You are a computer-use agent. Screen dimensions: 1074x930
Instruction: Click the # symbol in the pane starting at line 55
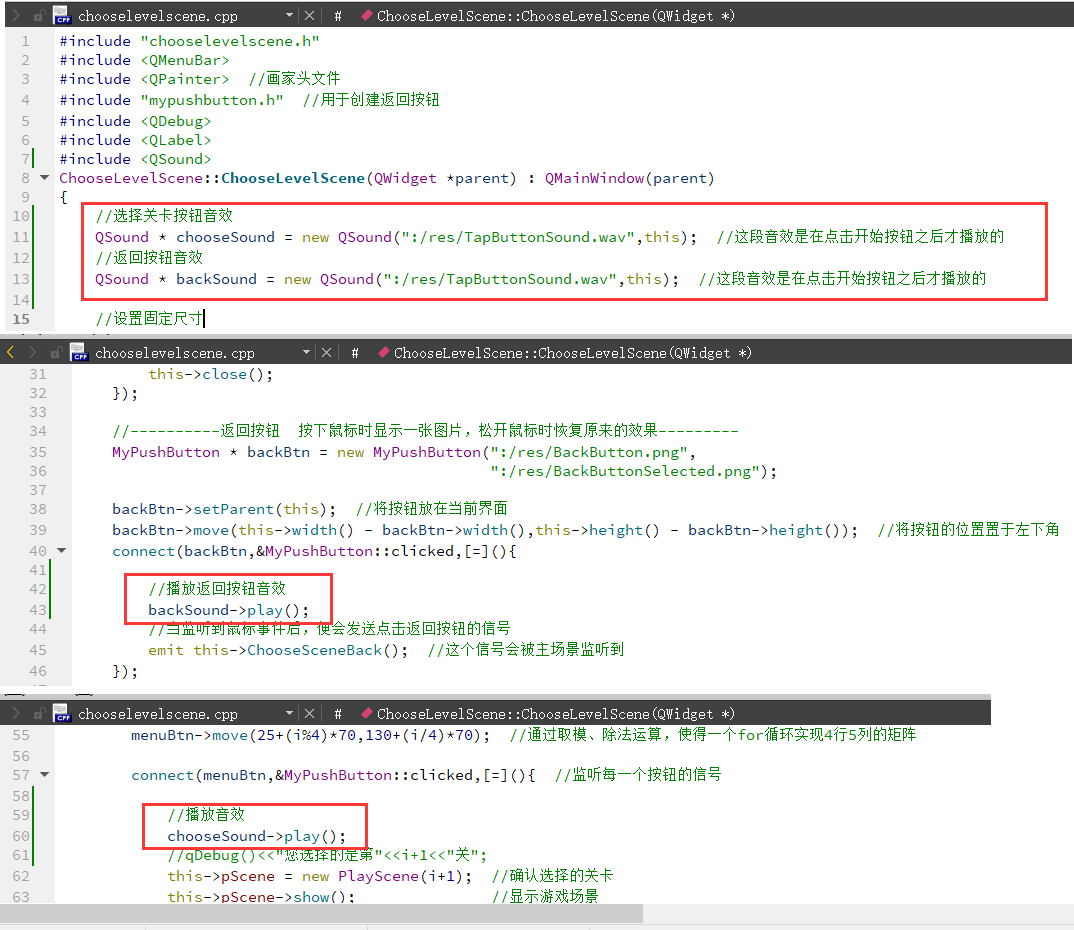coord(338,714)
